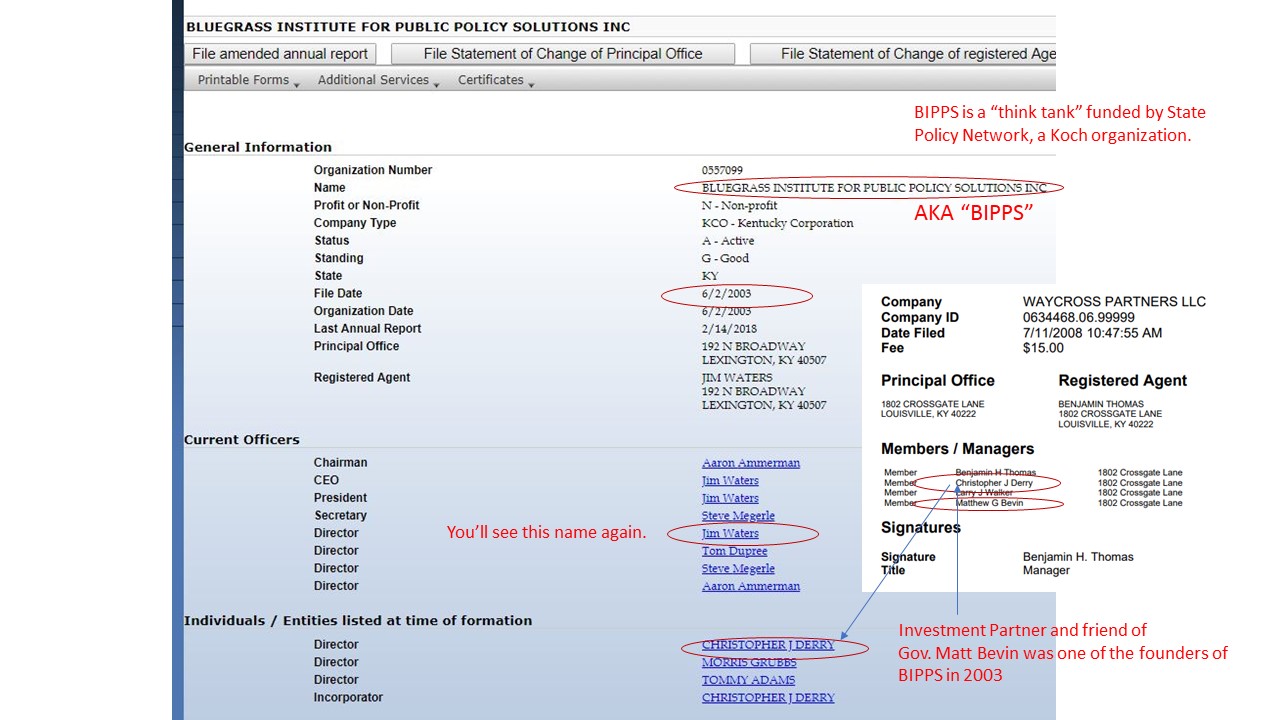This screenshot has height=720, width=1280.
Task: Click the Printable Forms dropdown arrow
Action: [297, 84]
